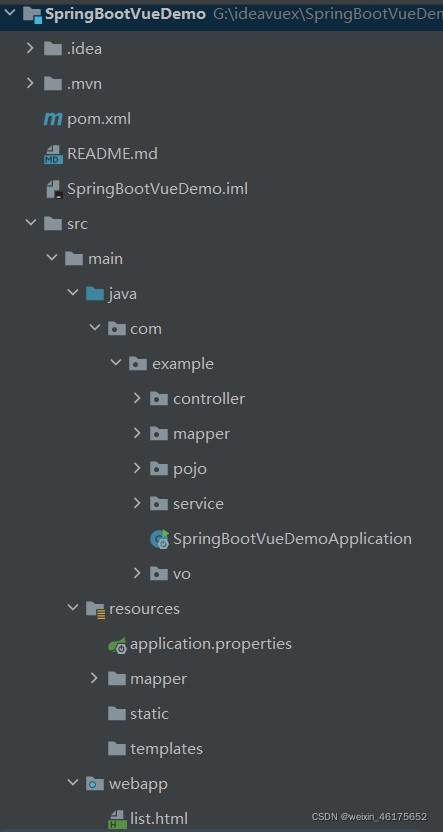The image size is (443, 832).
Task: Click the resources folder icon
Action: coord(95,609)
